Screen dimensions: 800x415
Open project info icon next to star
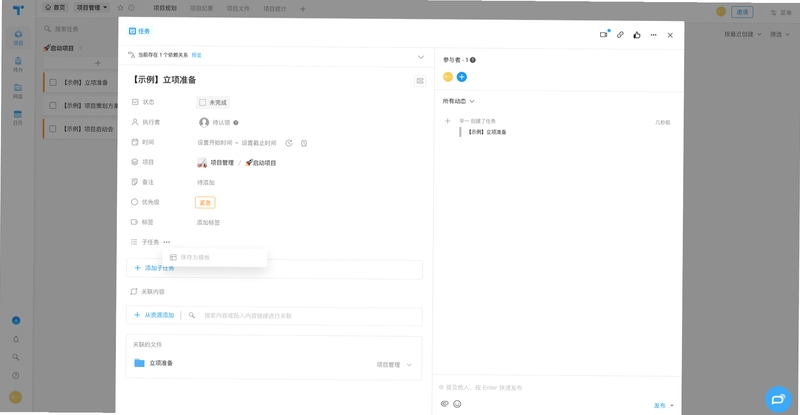pos(131,8)
